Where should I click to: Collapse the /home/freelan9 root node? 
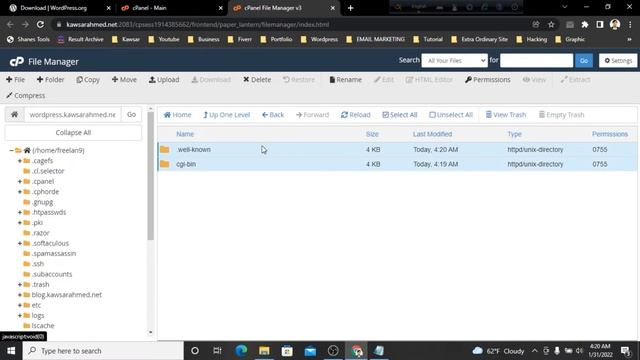[x=11, y=150]
